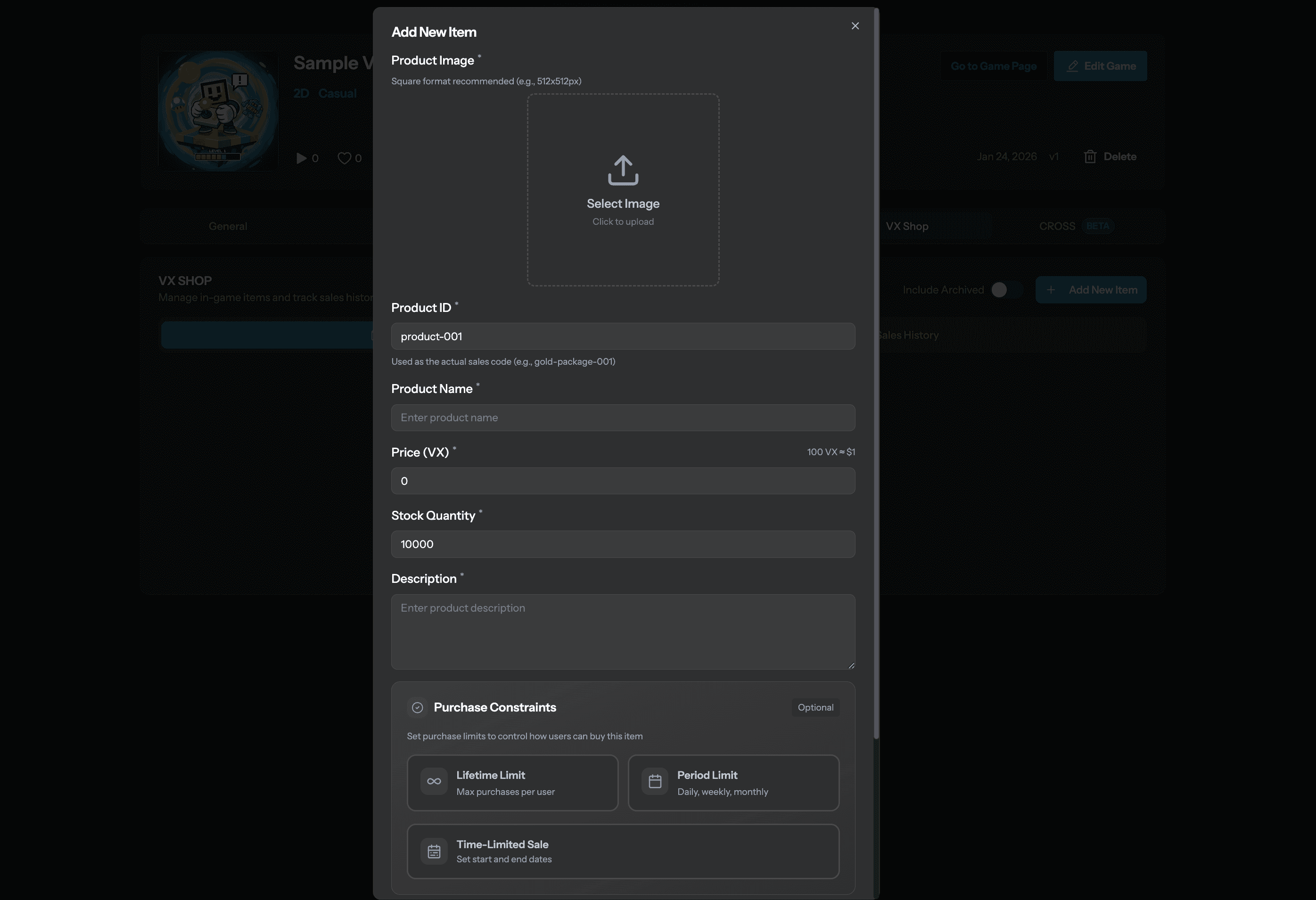The width and height of the screenshot is (1316, 900).
Task: Close the Add New Item dialog
Action: (x=855, y=26)
